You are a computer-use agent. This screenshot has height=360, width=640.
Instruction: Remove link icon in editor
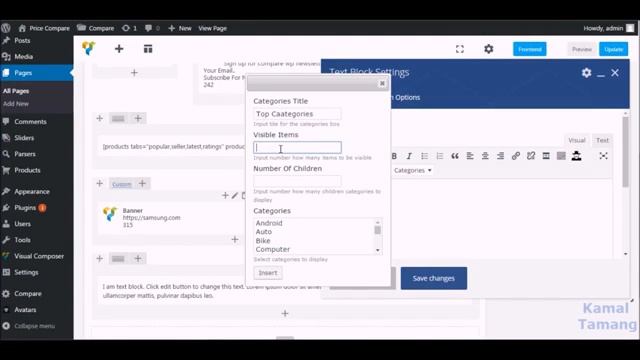[531, 156]
